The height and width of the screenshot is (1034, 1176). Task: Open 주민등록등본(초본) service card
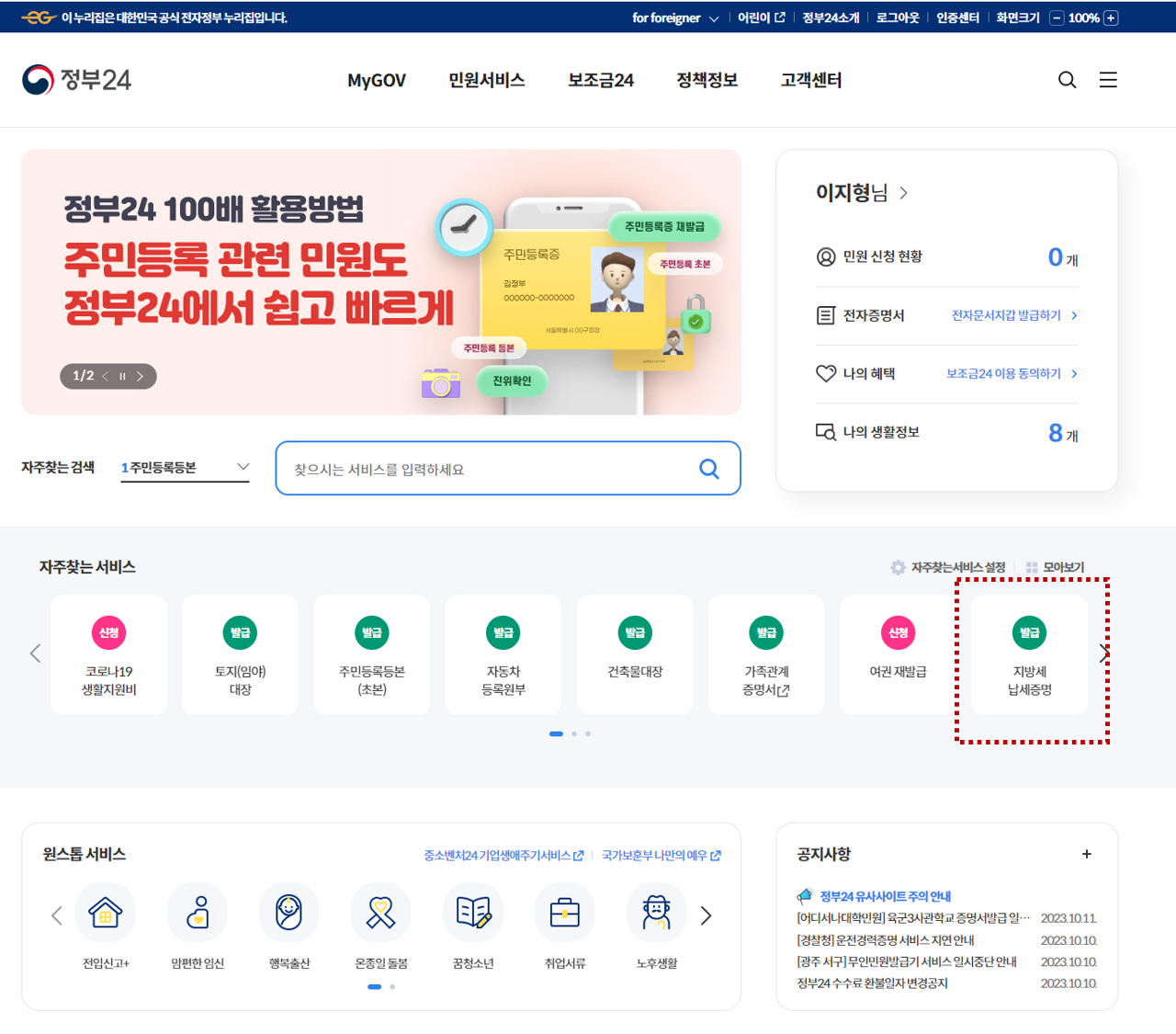tap(371, 654)
